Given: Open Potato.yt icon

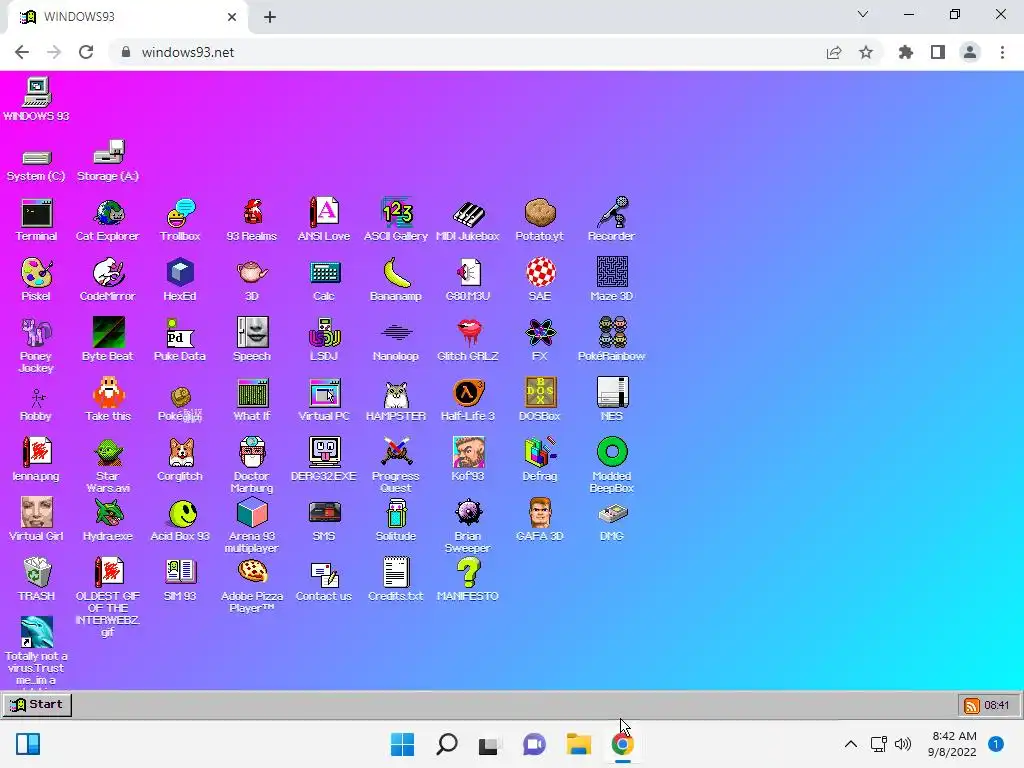Looking at the screenshot, I should [x=539, y=220].
